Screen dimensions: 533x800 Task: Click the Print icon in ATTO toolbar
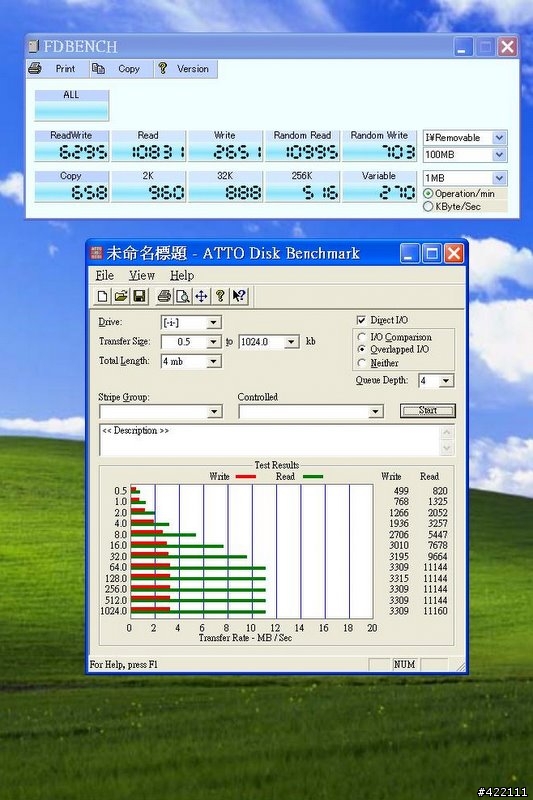click(164, 296)
